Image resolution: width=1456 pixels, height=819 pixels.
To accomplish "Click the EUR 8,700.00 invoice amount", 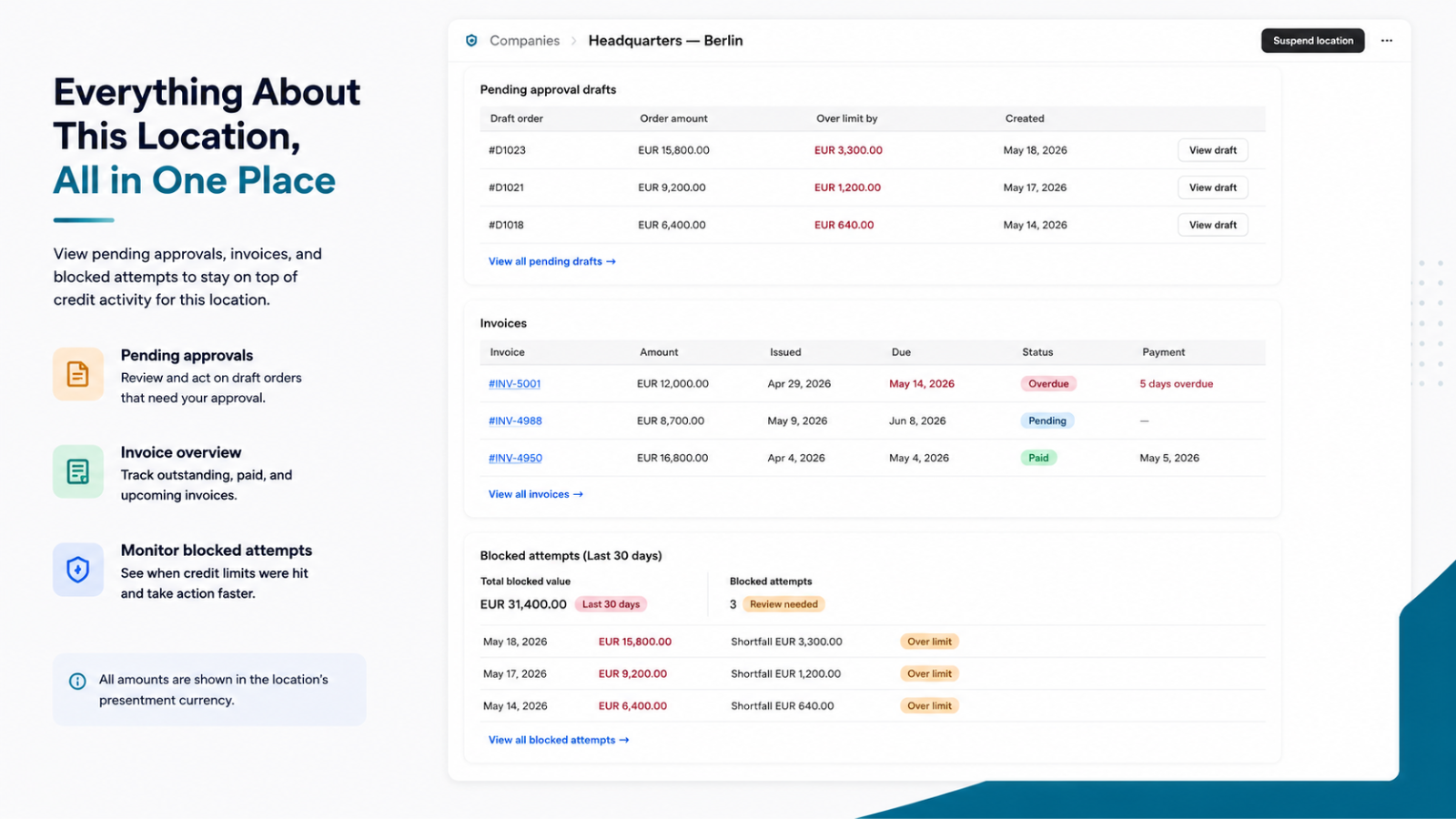I will [x=671, y=421].
